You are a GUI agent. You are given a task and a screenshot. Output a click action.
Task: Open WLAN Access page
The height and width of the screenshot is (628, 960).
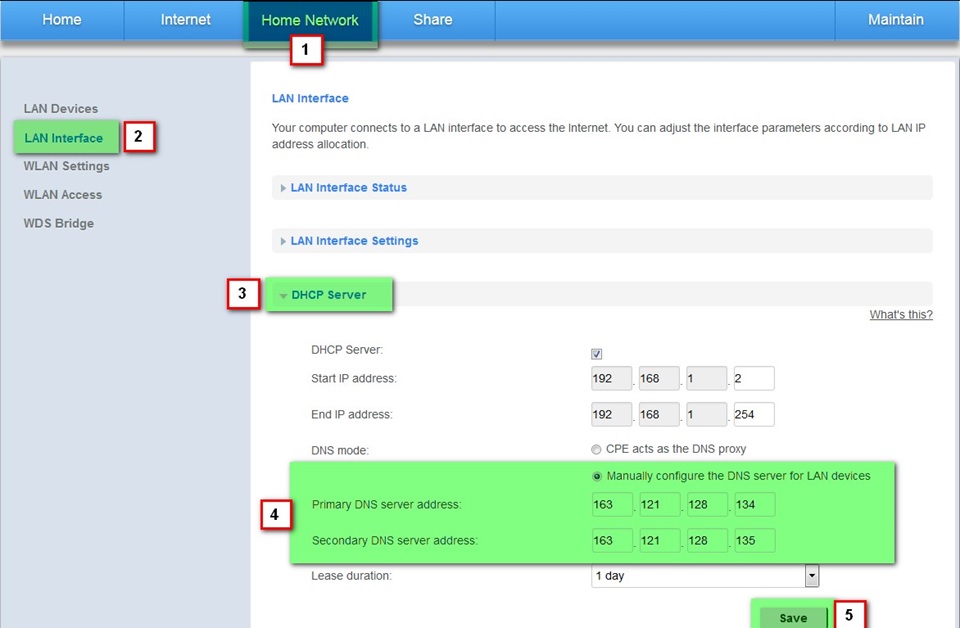(x=63, y=195)
